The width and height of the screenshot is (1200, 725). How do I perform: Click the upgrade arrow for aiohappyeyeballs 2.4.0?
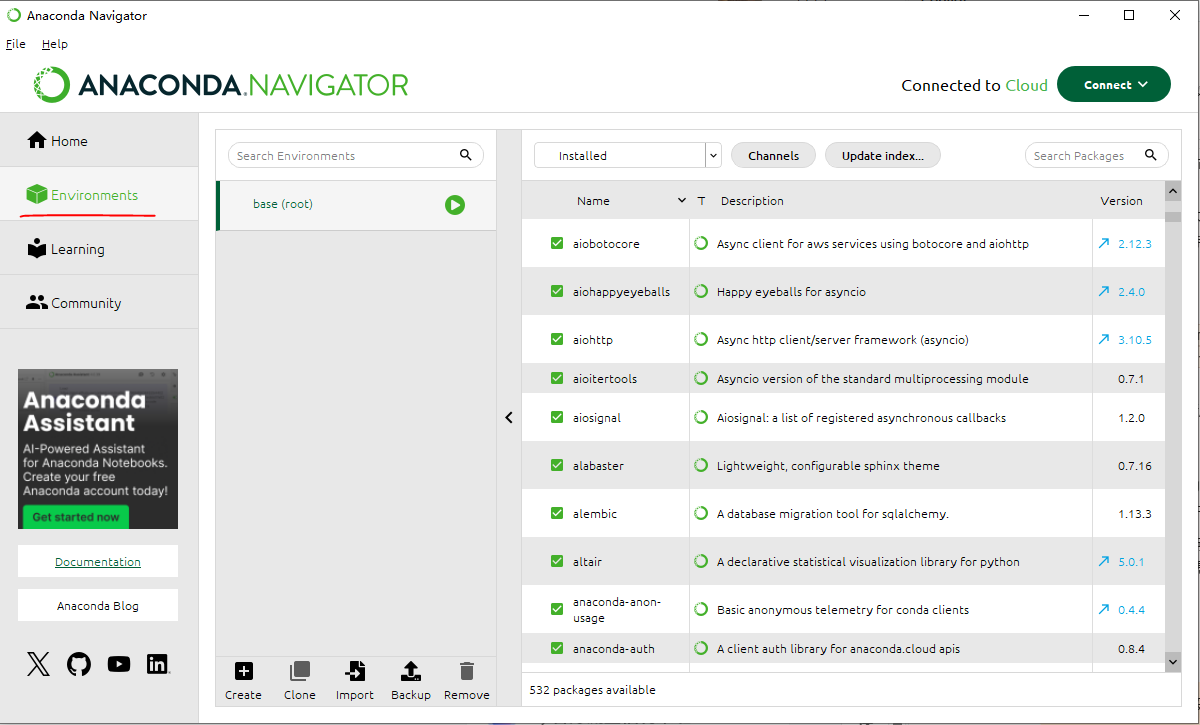pyautogui.click(x=1104, y=291)
